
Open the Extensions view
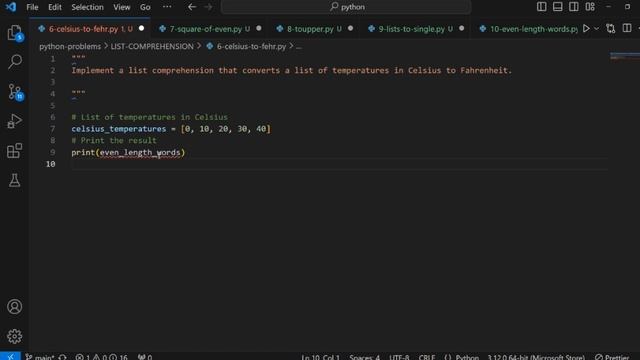[15, 151]
